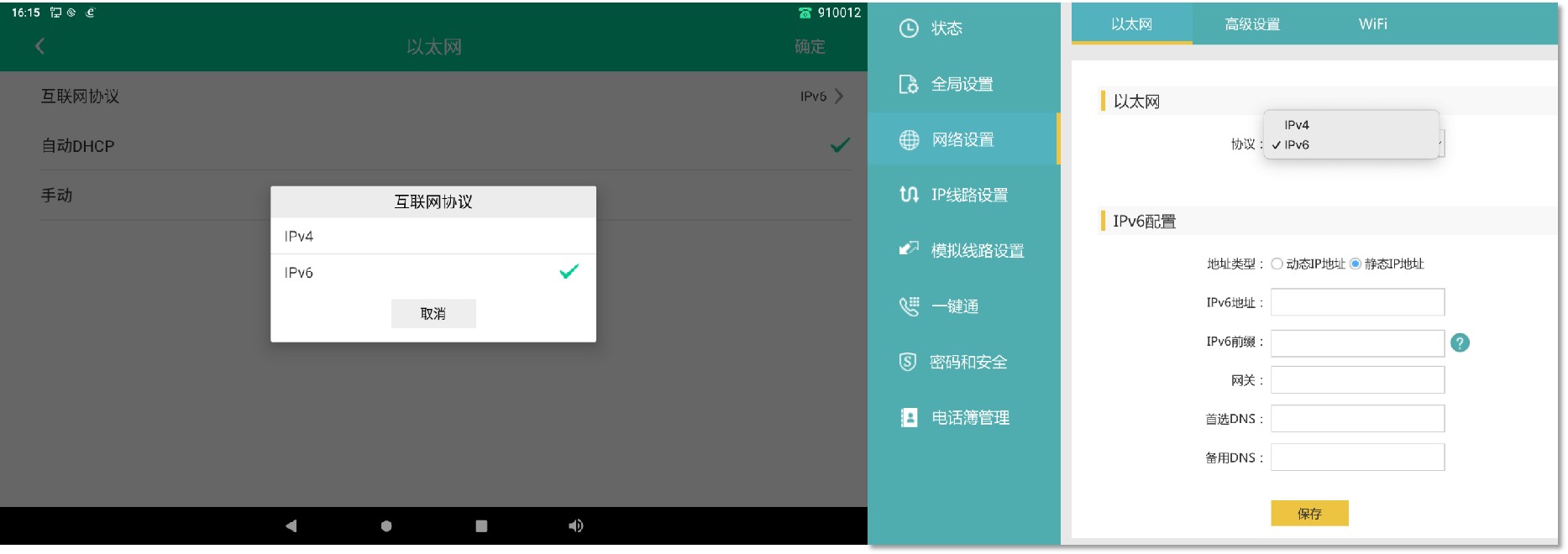The image size is (1568, 554).
Task: Click the 网络设置 globe icon in the sidebar
Action: point(909,139)
